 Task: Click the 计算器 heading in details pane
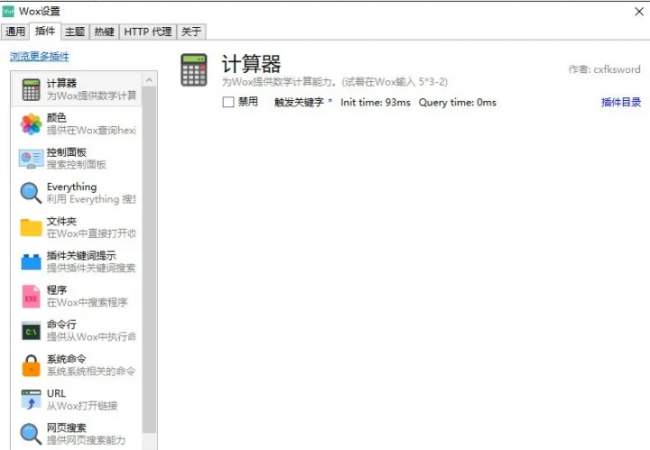(x=251, y=64)
